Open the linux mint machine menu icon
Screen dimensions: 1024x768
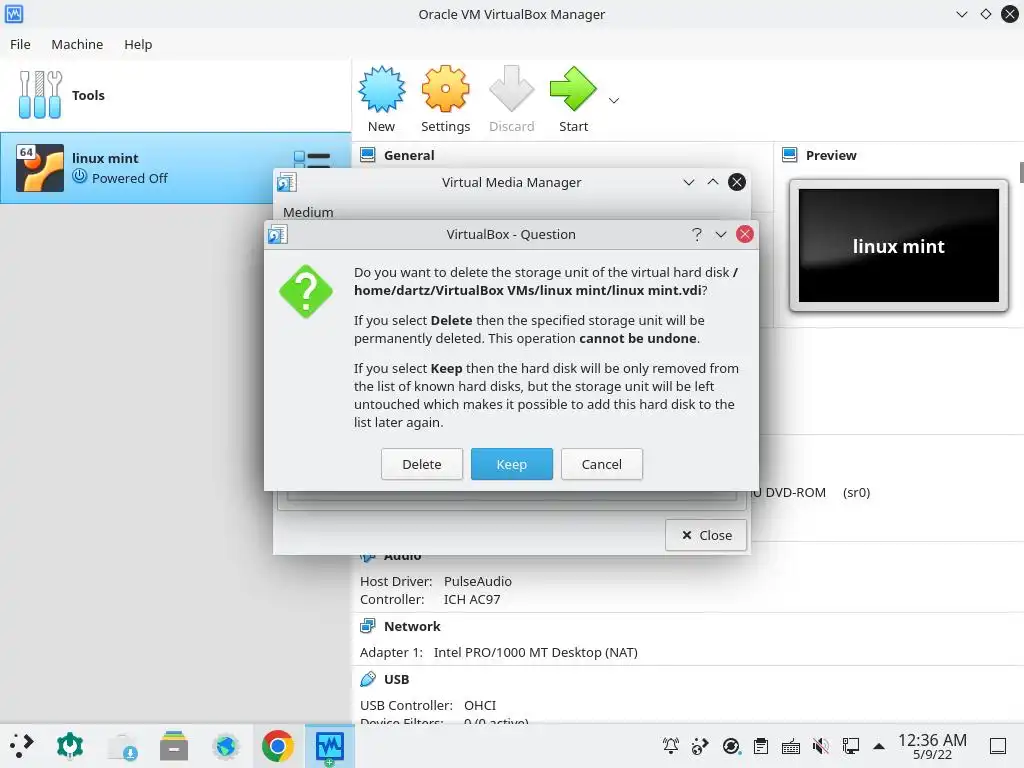312,159
